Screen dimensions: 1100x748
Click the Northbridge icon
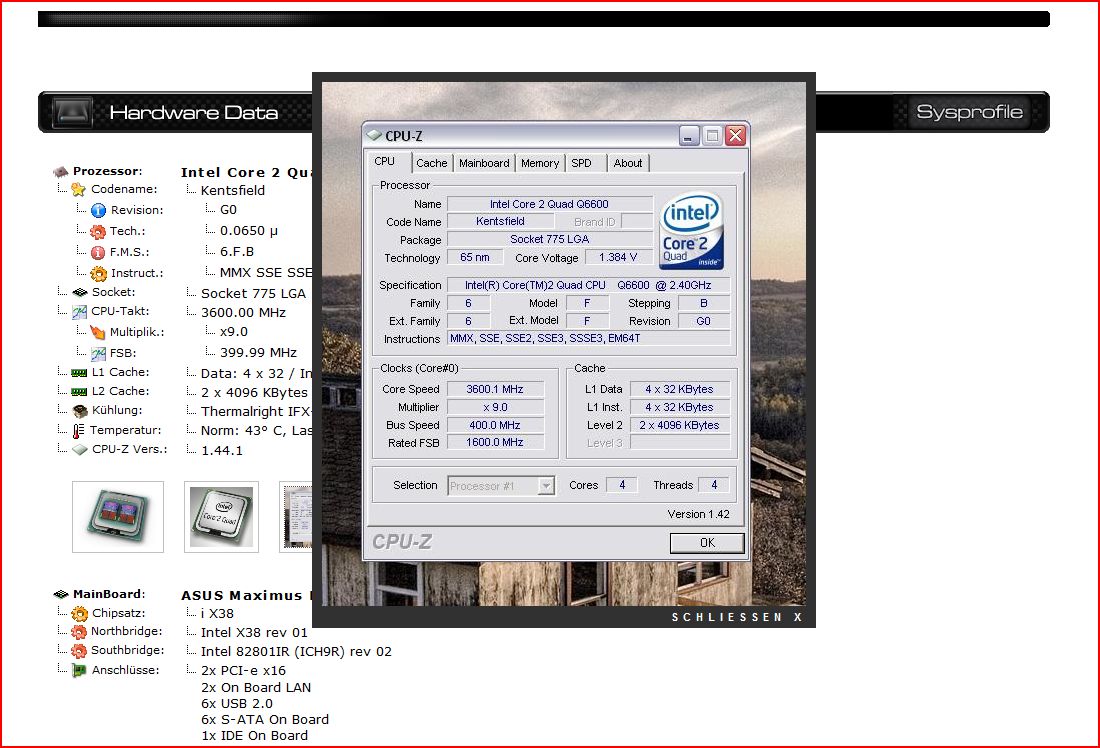click(79, 632)
